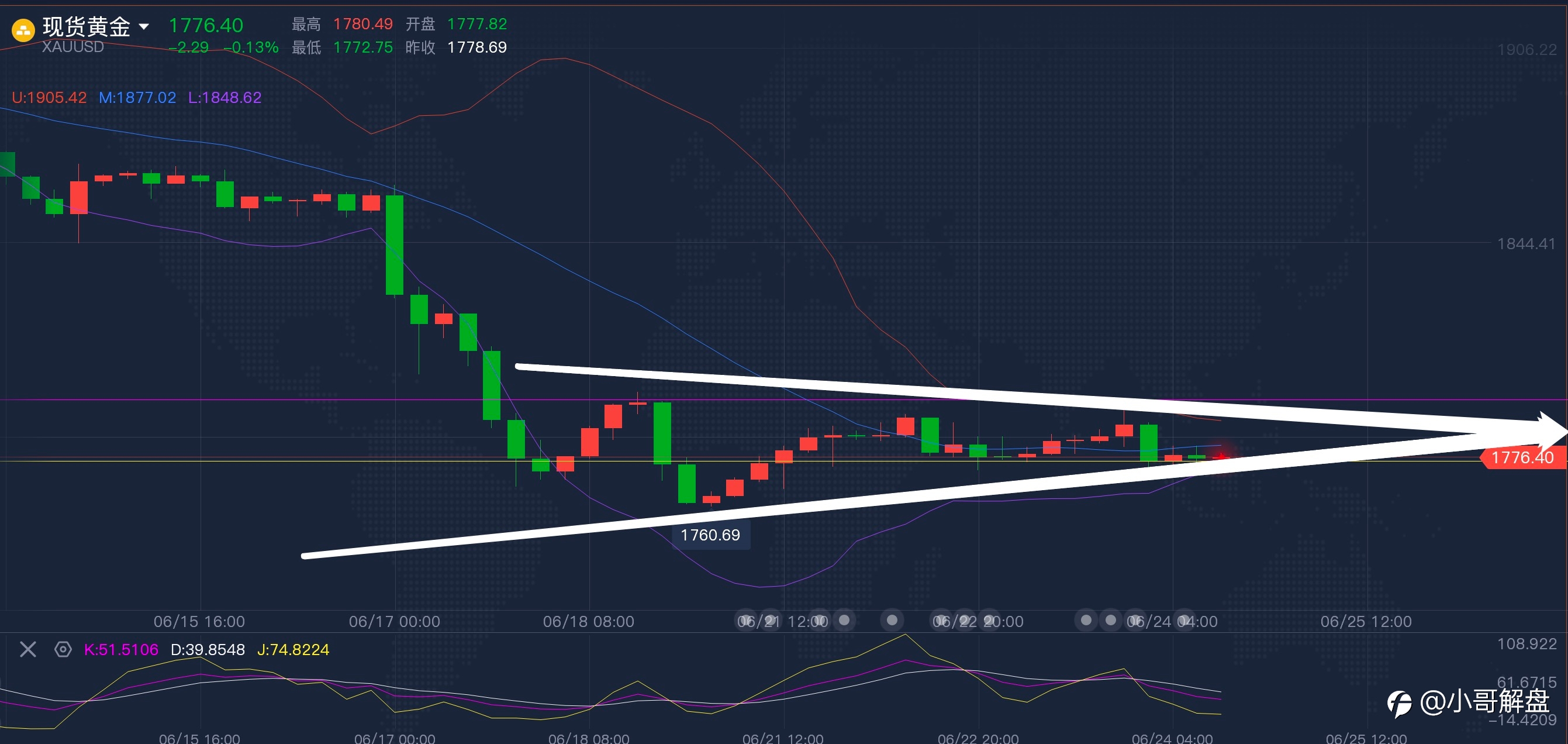Click the blinking red latest-price dot

point(1221,456)
